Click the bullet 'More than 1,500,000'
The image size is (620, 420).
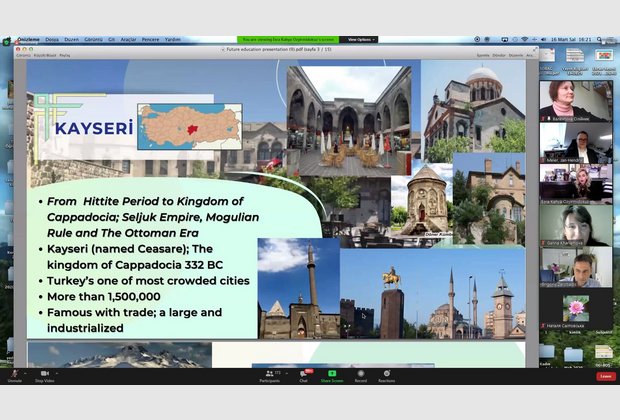click(104, 297)
